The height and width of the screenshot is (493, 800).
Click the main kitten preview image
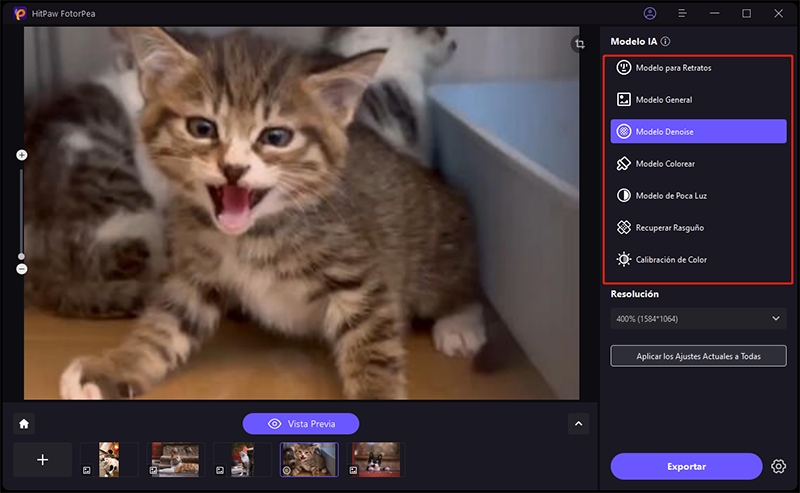(x=302, y=213)
